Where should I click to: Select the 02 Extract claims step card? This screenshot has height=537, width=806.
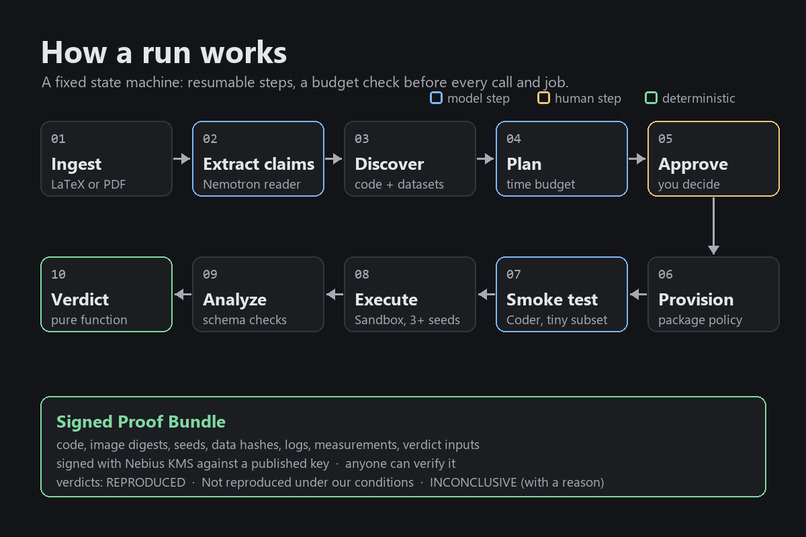point(258,159)
